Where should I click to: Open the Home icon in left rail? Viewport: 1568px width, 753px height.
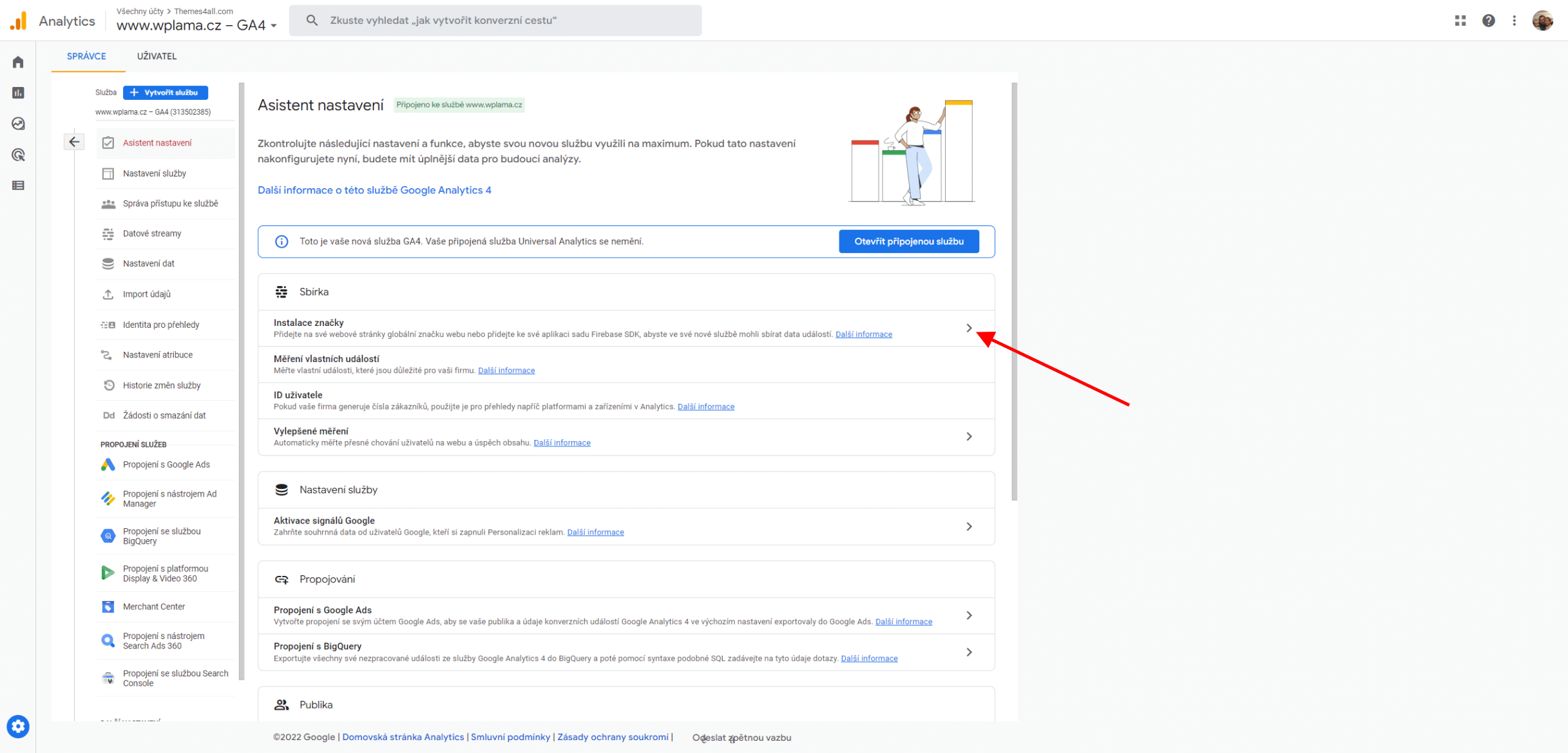click(18, 62)
